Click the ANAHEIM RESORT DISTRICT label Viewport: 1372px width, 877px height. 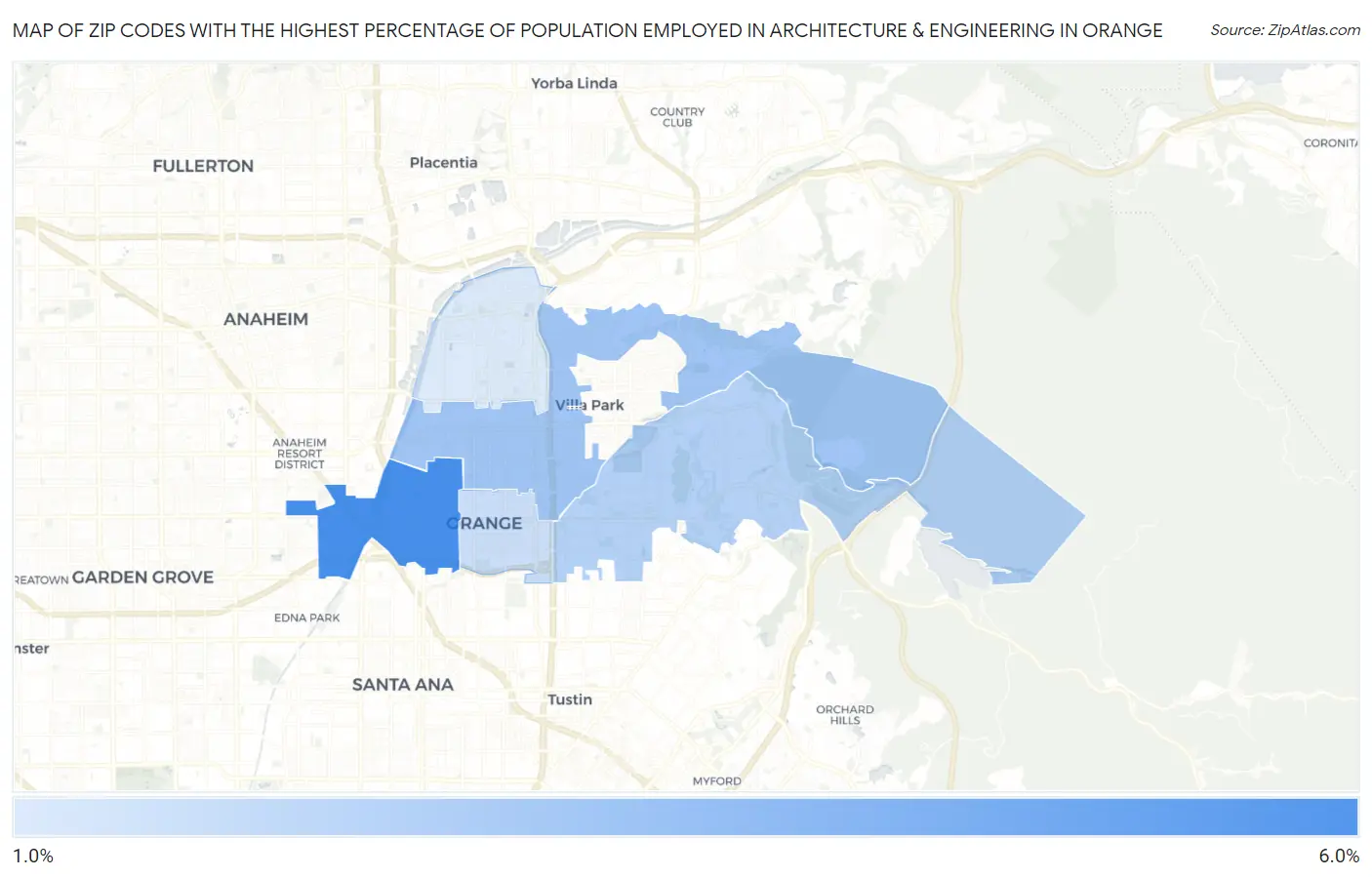[300, 454]
